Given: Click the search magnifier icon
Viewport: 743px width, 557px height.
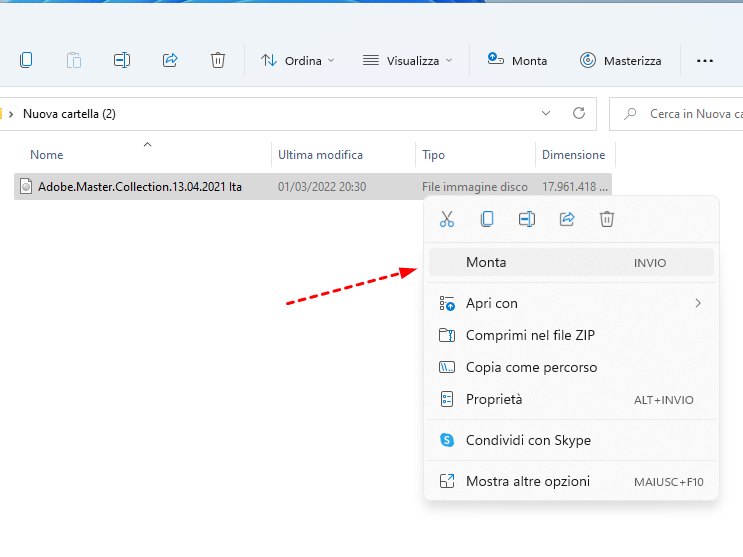Looking at the screenshot, I should (630, 114).
